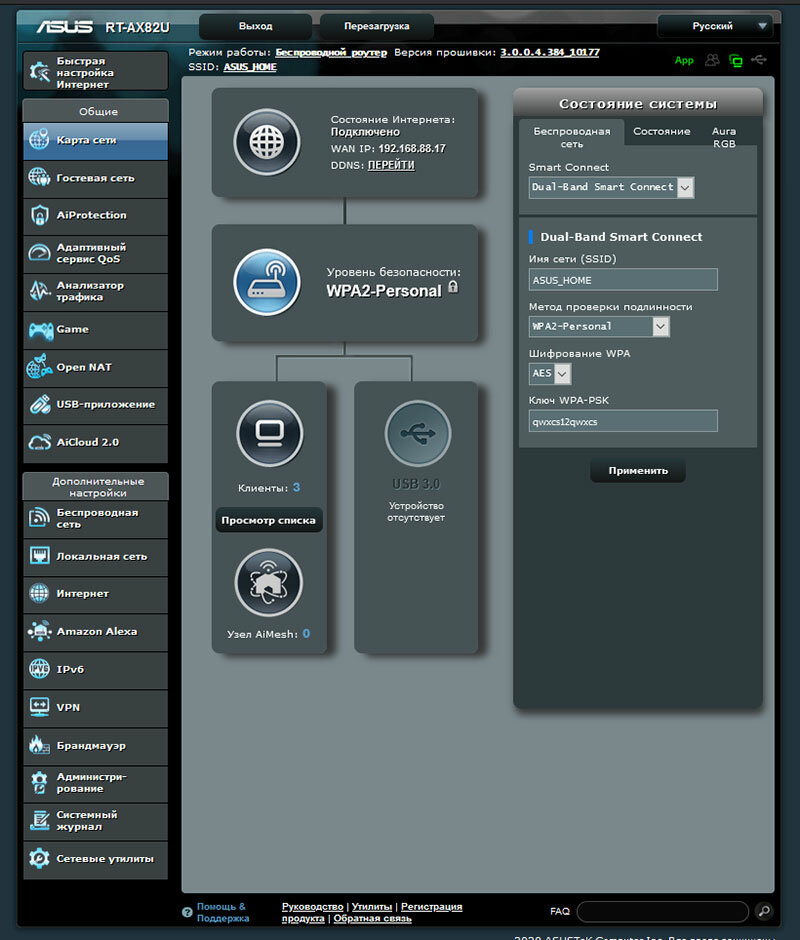Click the USB-приложение icon
800x940 pixels.
[40, 405]
